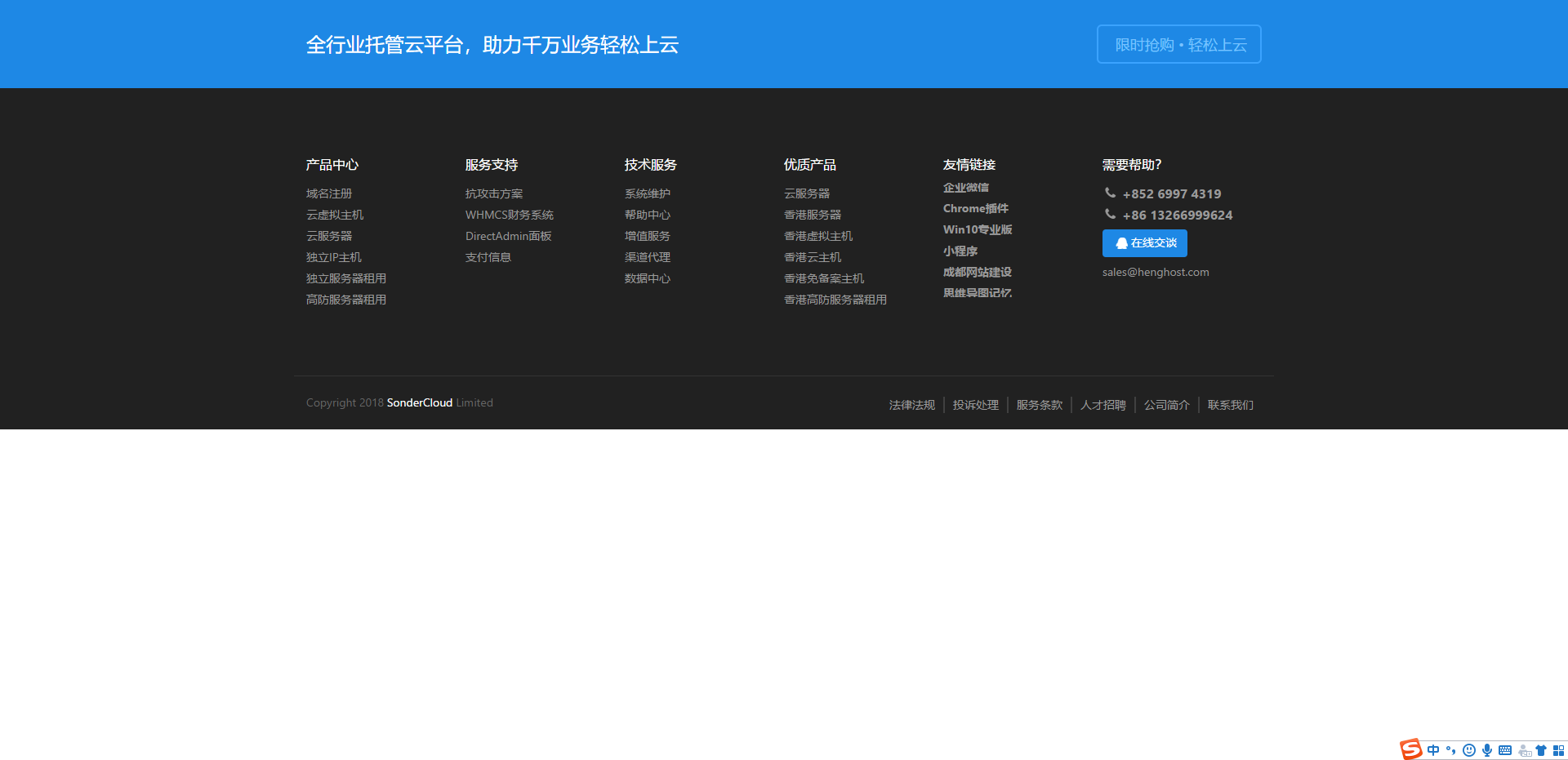
Task: Open 投诉处理 footer link
Action: 976,405
